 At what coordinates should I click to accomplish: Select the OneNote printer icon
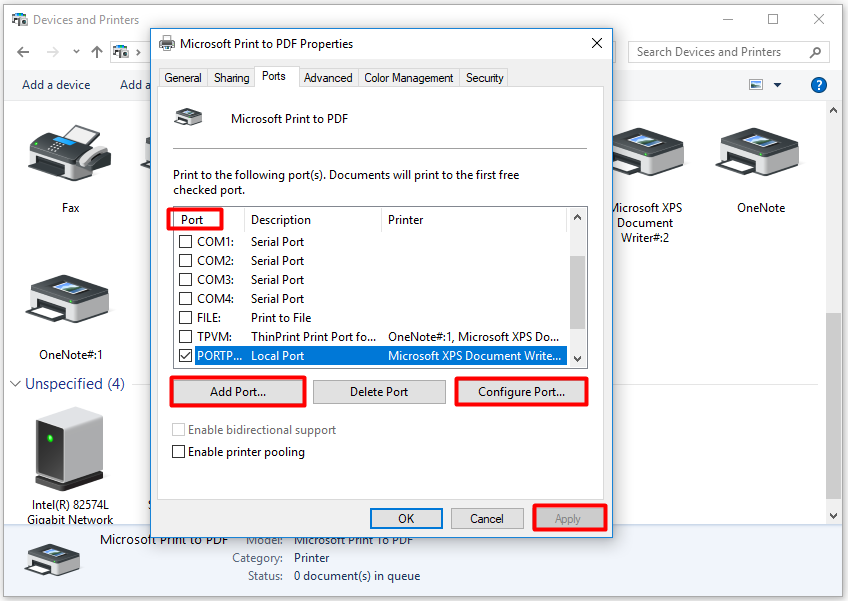coord(758,153)
